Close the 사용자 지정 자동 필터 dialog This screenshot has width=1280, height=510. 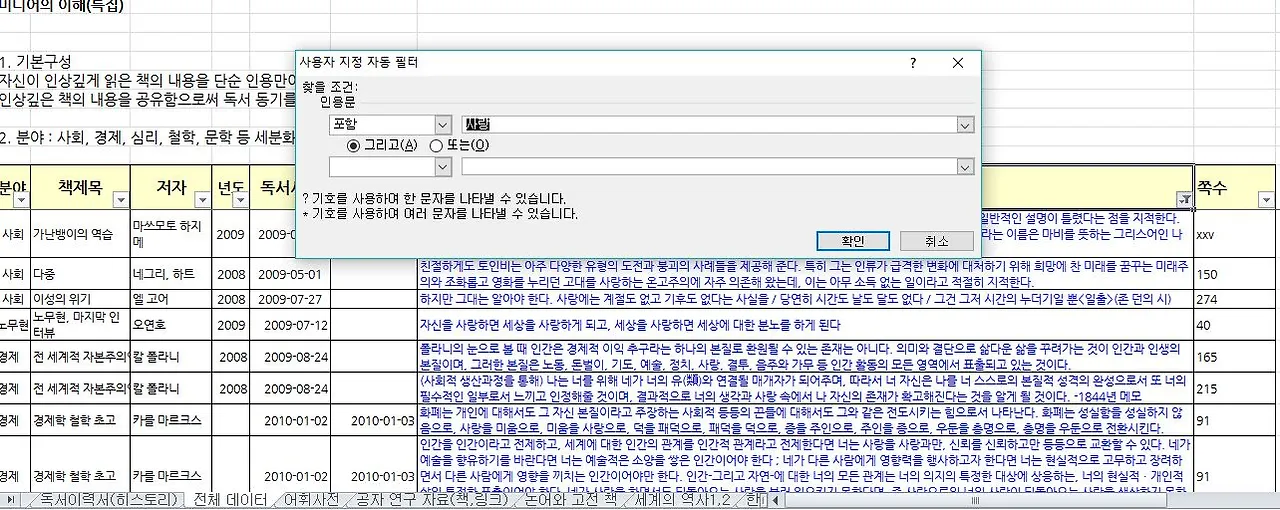958,63
